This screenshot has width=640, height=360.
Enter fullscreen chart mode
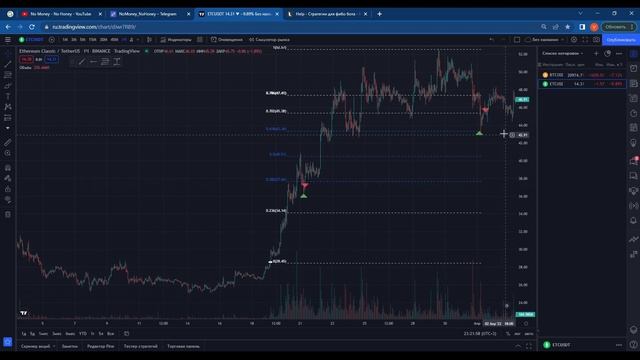pos(585,40)
